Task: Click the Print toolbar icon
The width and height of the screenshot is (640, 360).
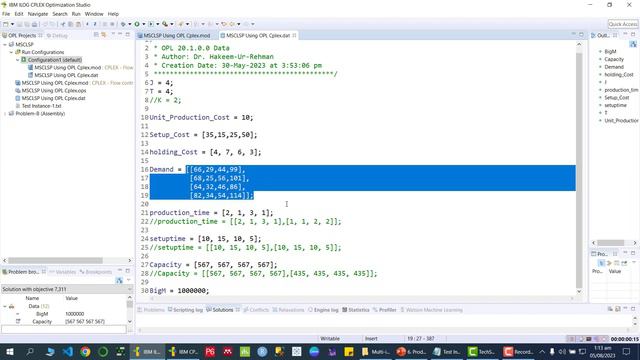Action: [x=35, y=24]
